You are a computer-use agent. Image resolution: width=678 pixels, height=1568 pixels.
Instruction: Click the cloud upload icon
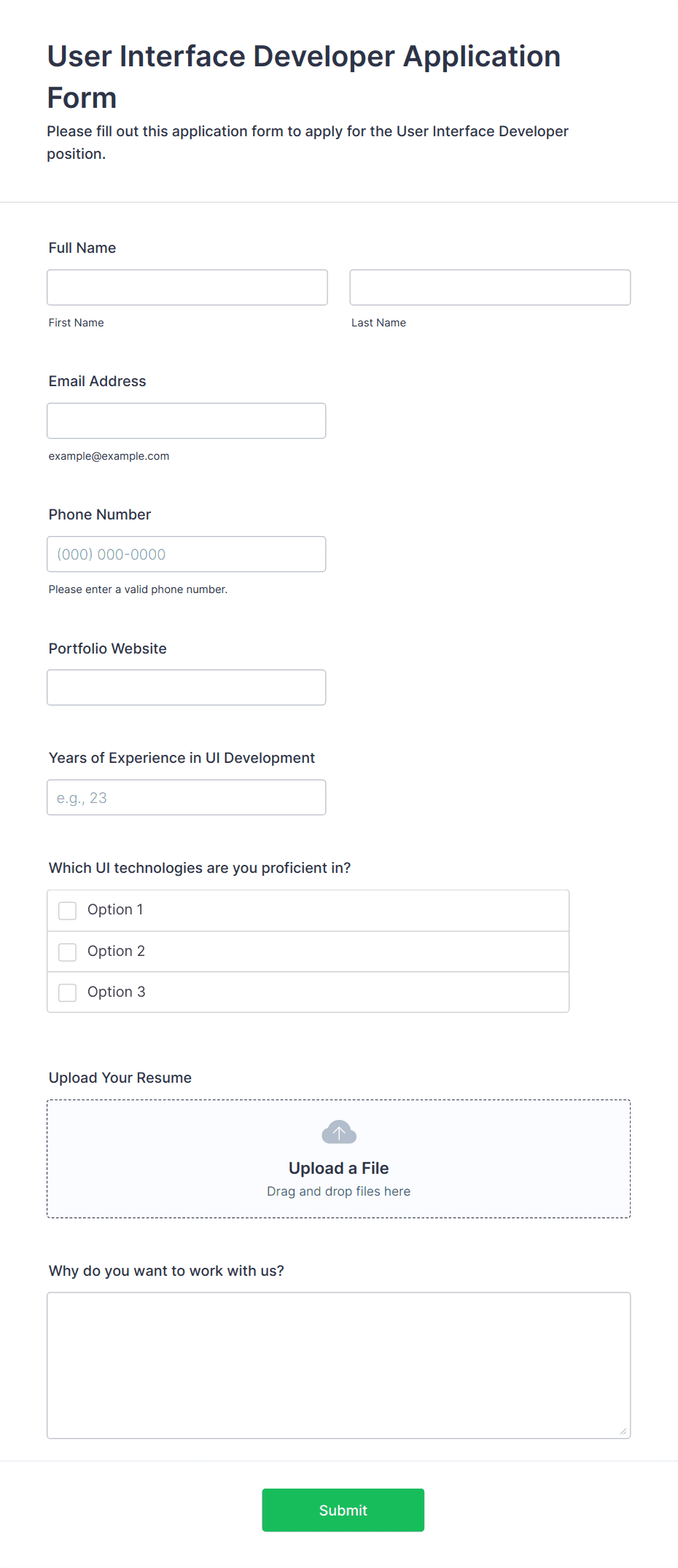coord(339,1132)
